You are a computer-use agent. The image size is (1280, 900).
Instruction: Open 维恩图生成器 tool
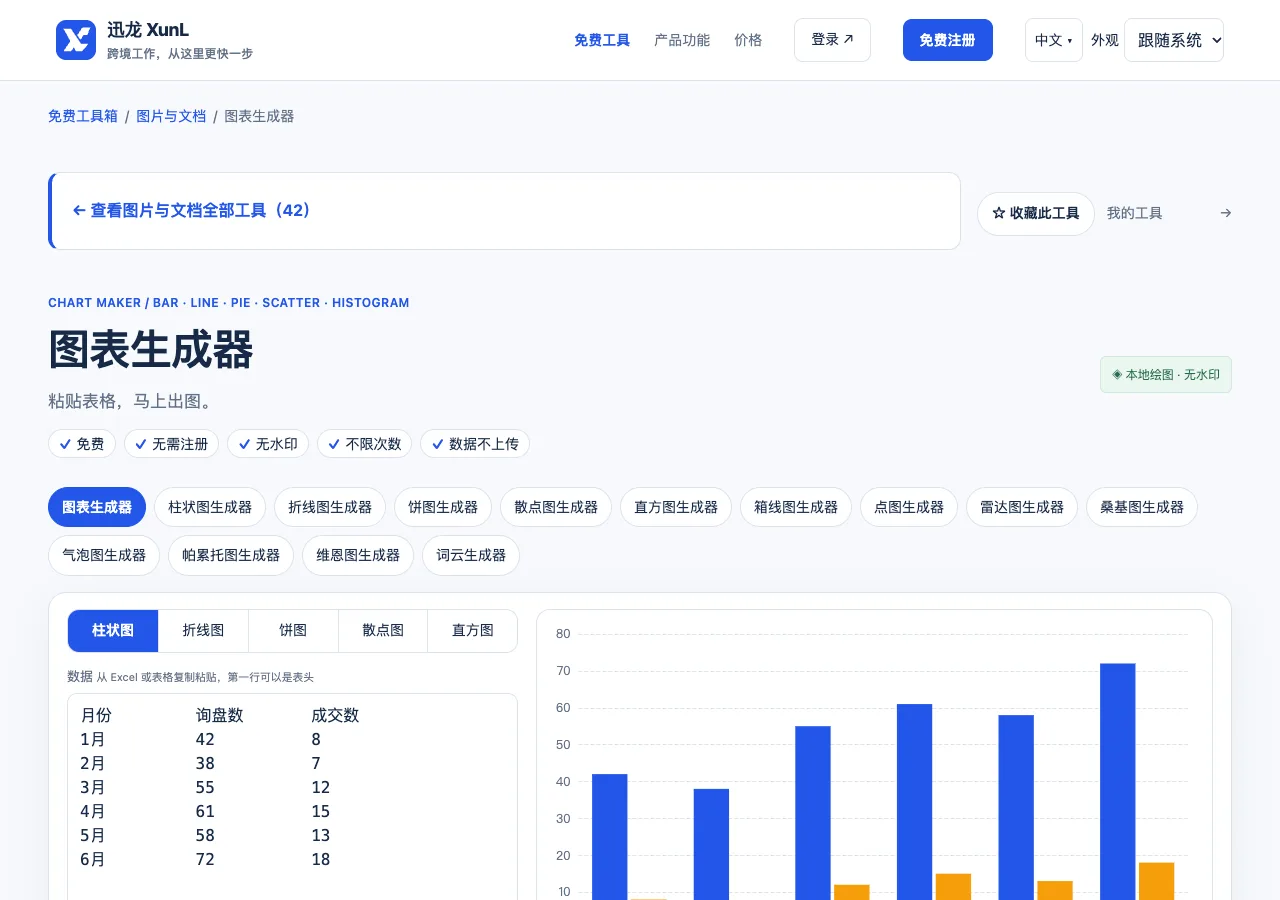pyautogui.click(x=358, y=555)
